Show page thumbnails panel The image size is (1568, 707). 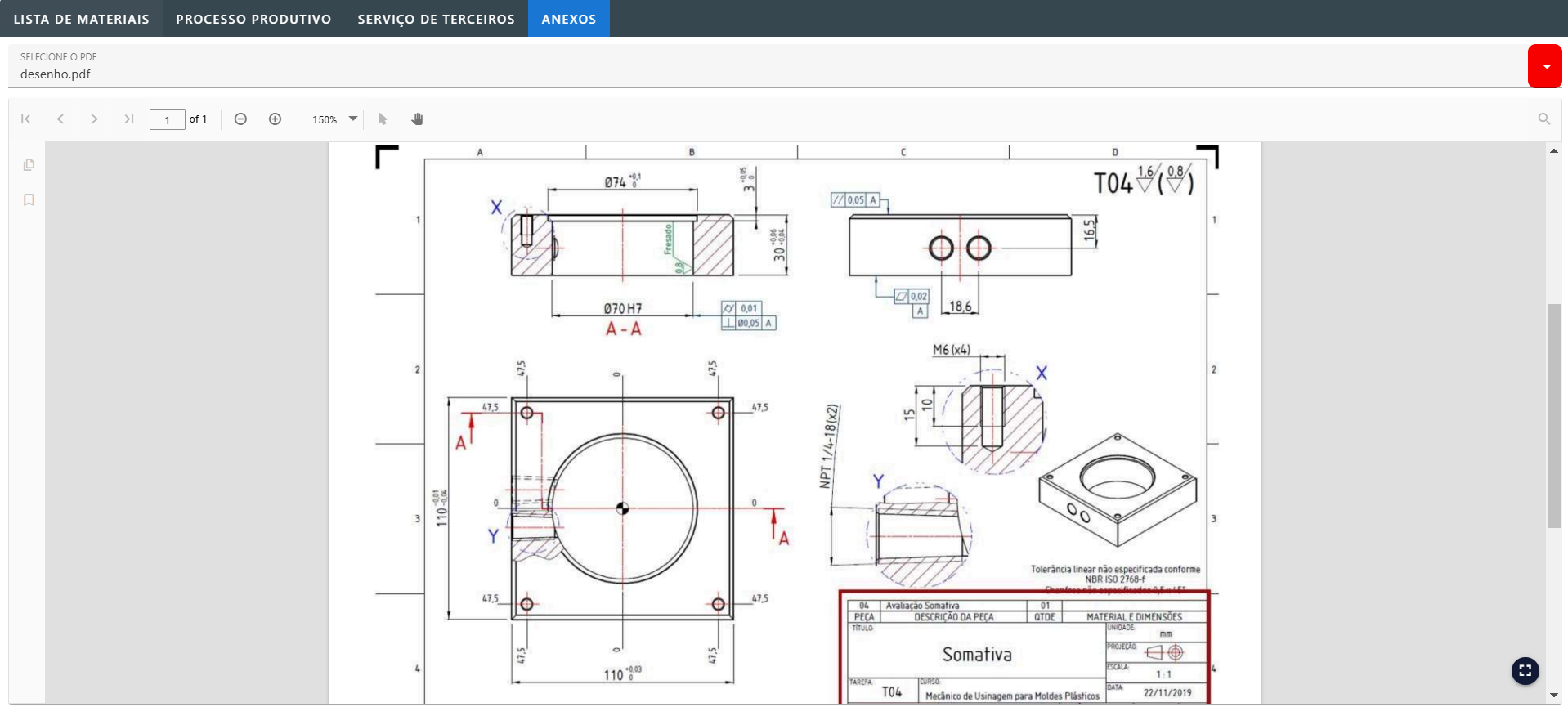coord(29,165)
